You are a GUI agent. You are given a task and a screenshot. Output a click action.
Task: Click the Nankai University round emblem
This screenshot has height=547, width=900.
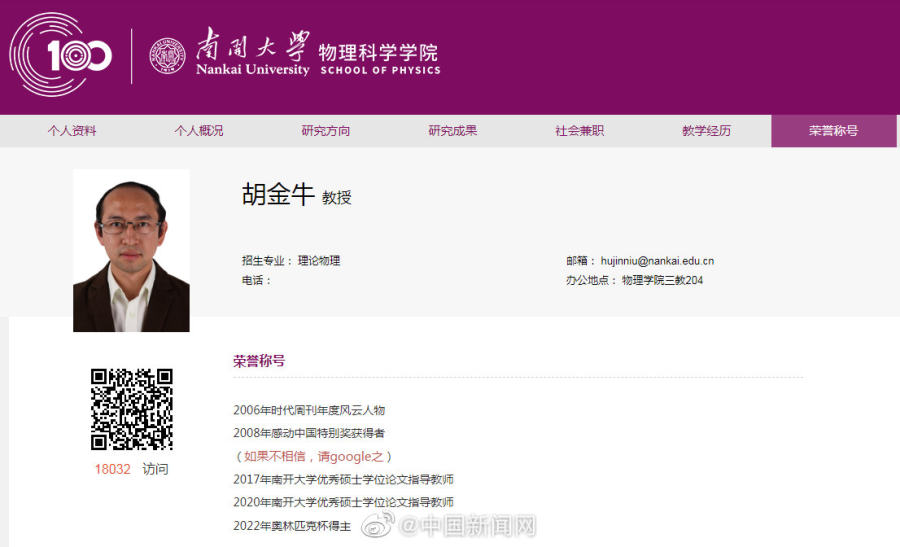[167, 56]
